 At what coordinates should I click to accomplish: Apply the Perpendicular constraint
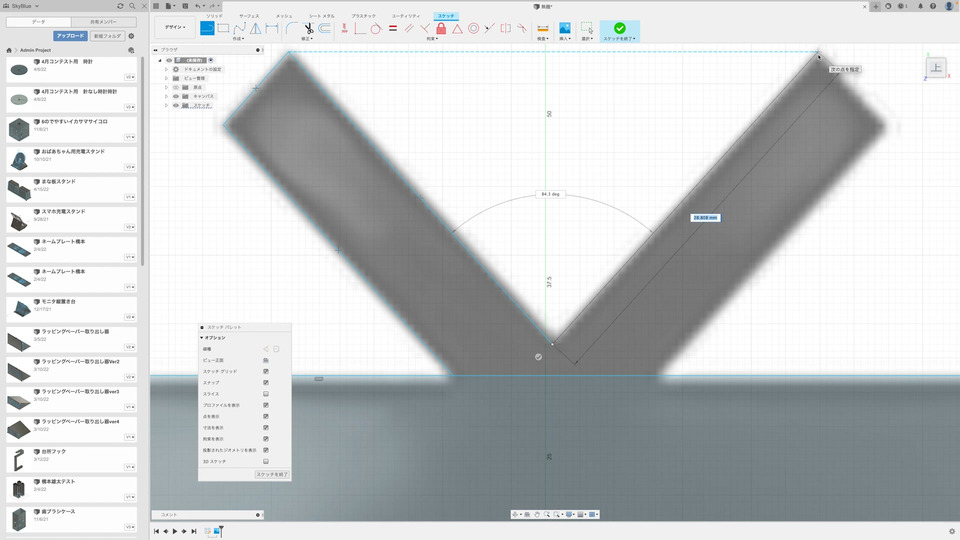tap(424, 28)
